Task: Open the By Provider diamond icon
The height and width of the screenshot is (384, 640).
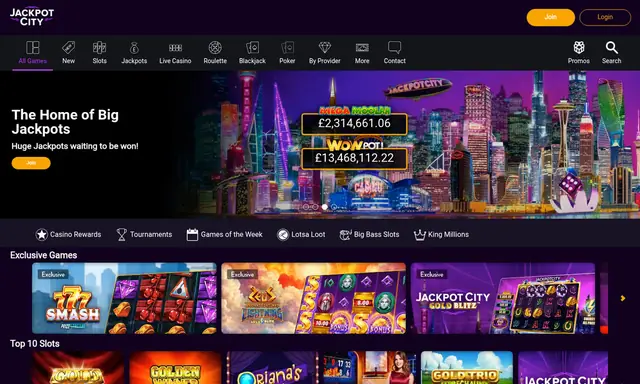Action: point(324,47)
